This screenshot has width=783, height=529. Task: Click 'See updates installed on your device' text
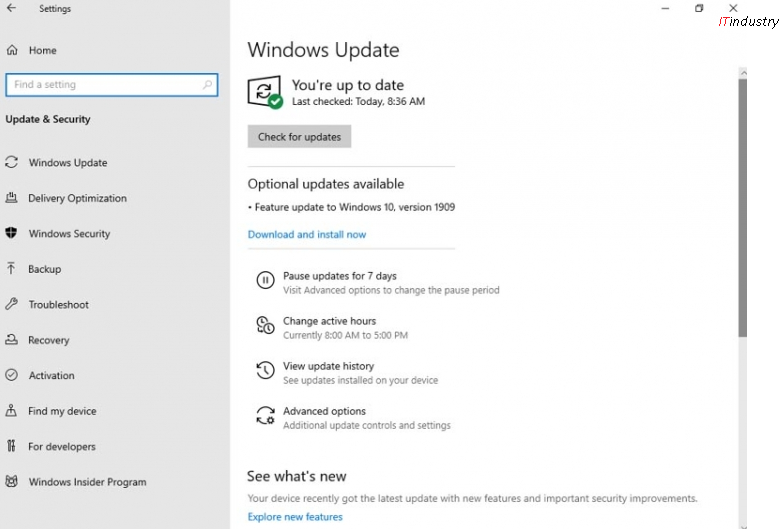click(360, 380)
